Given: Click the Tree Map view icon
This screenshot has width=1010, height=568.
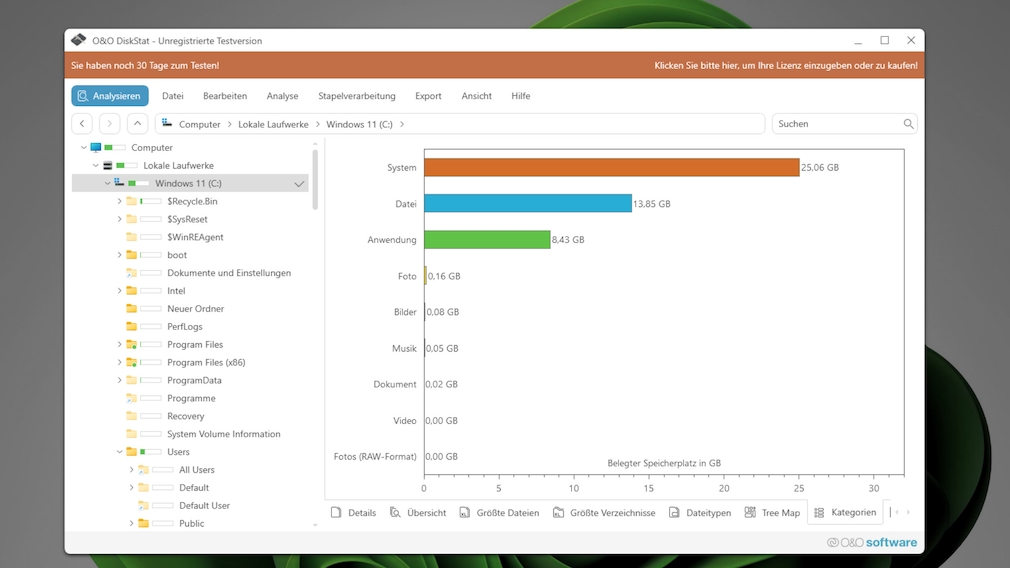Looking at the screenshot, I should coord(750,513).
